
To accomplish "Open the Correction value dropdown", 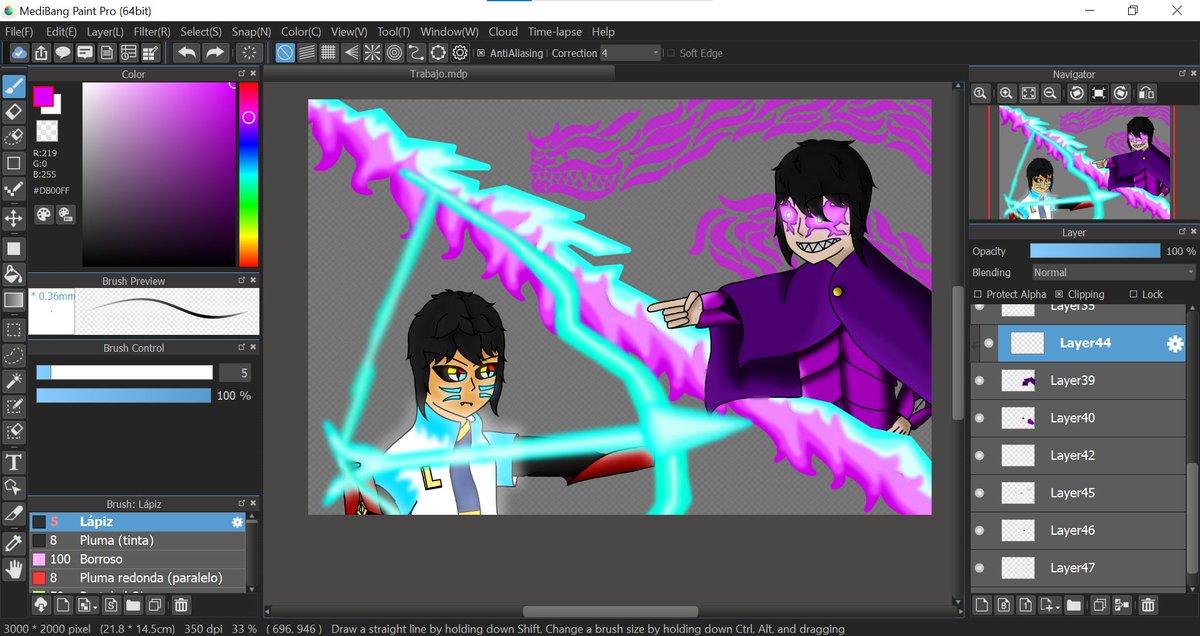I will (x=631, y=53).
